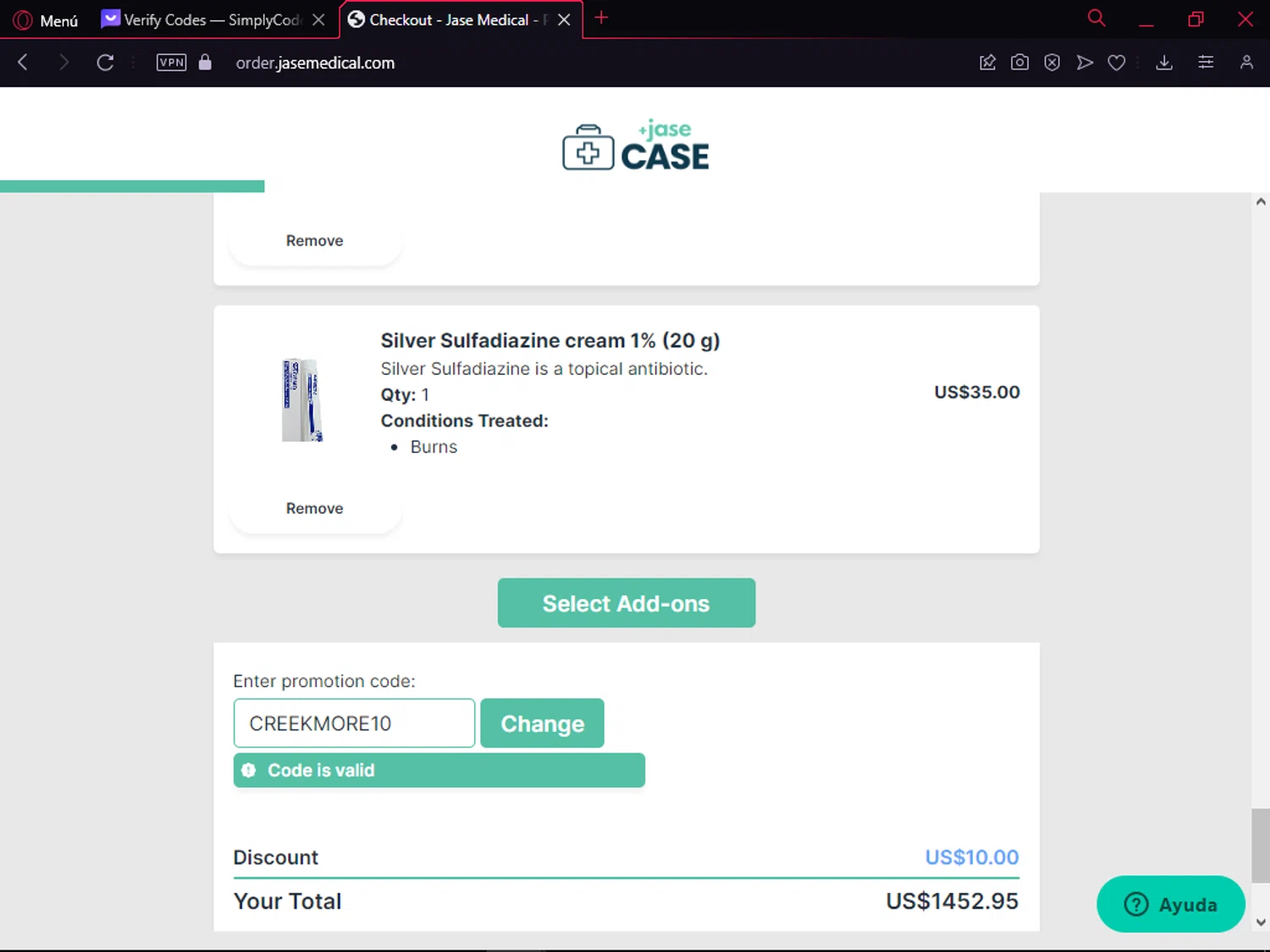Go back to previous page
The height and width of the screenshot is (952, 1270).
click(x=23, y=62)
